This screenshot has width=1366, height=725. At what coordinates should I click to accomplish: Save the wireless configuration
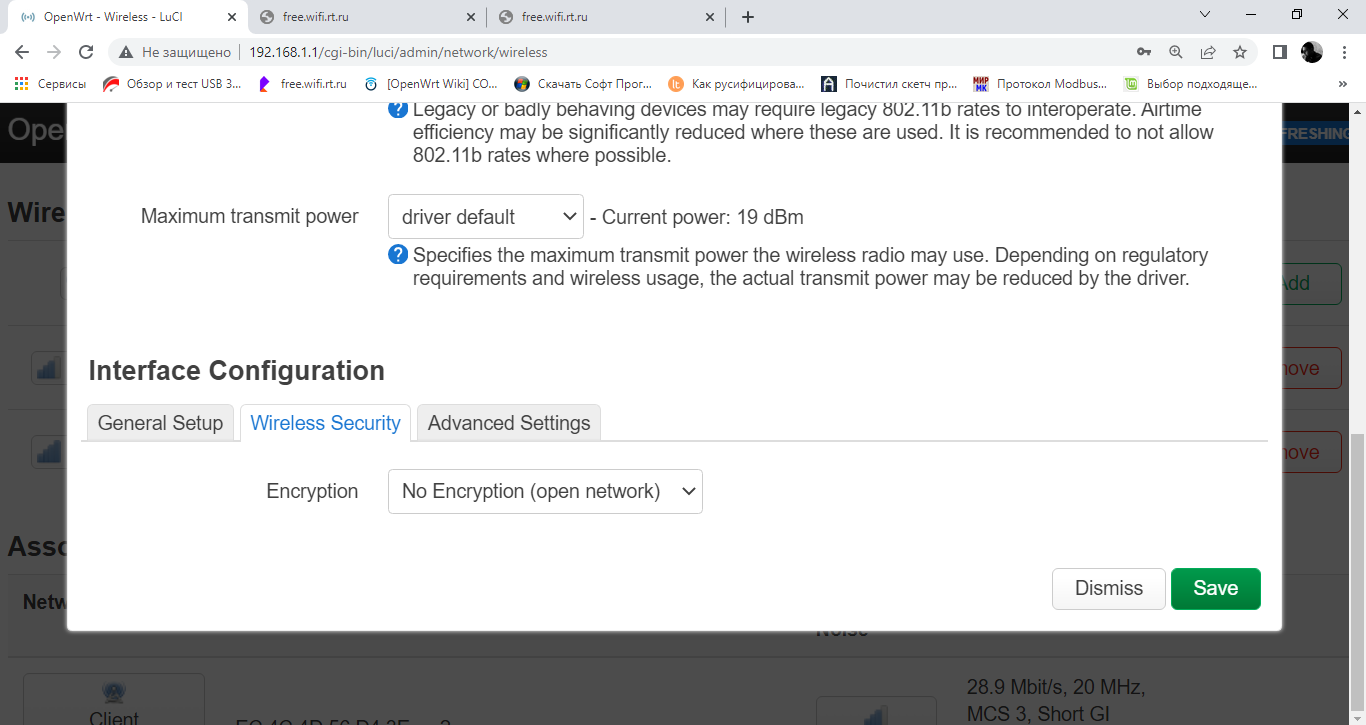click(1215, 589)
